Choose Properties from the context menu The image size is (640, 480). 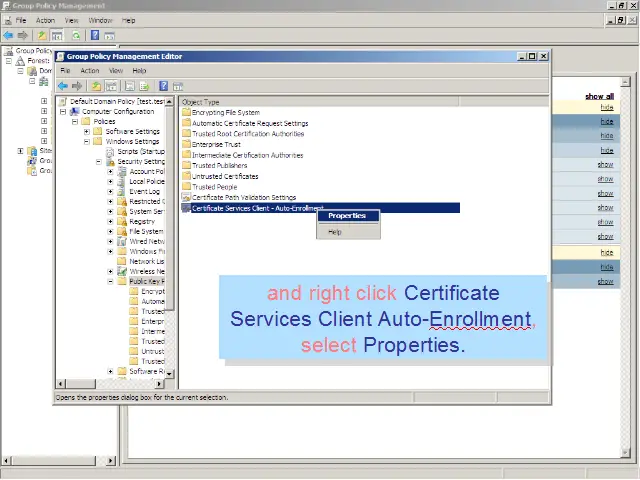click(x=347, y=216)
